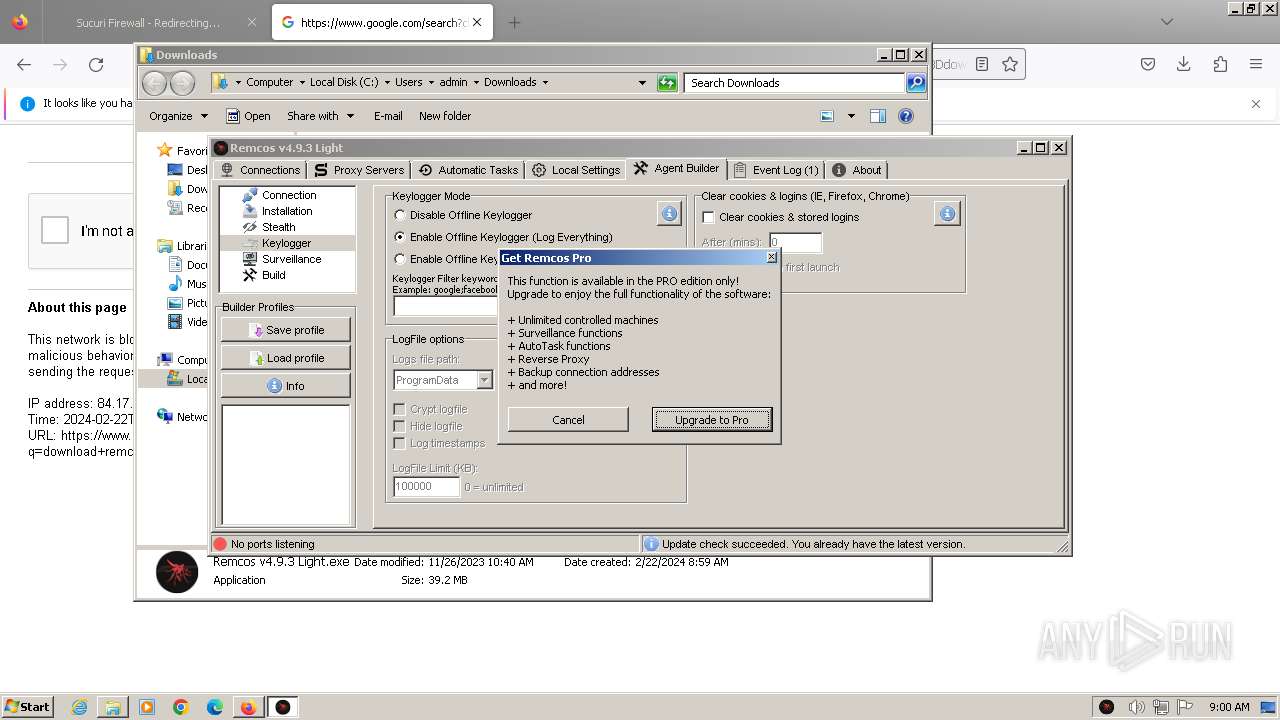
Task: Toggle Hide logfile checkbox
Action: (x=399, y=426)
